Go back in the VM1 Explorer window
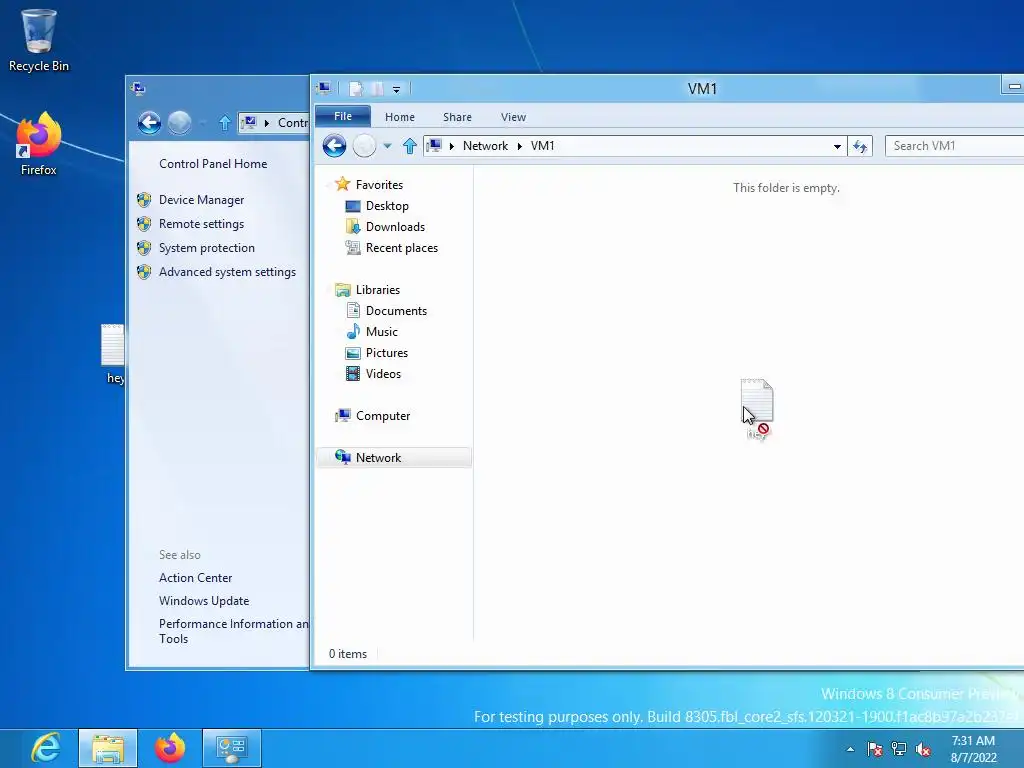Screen dimensions: 1024x768 point(334,146)
